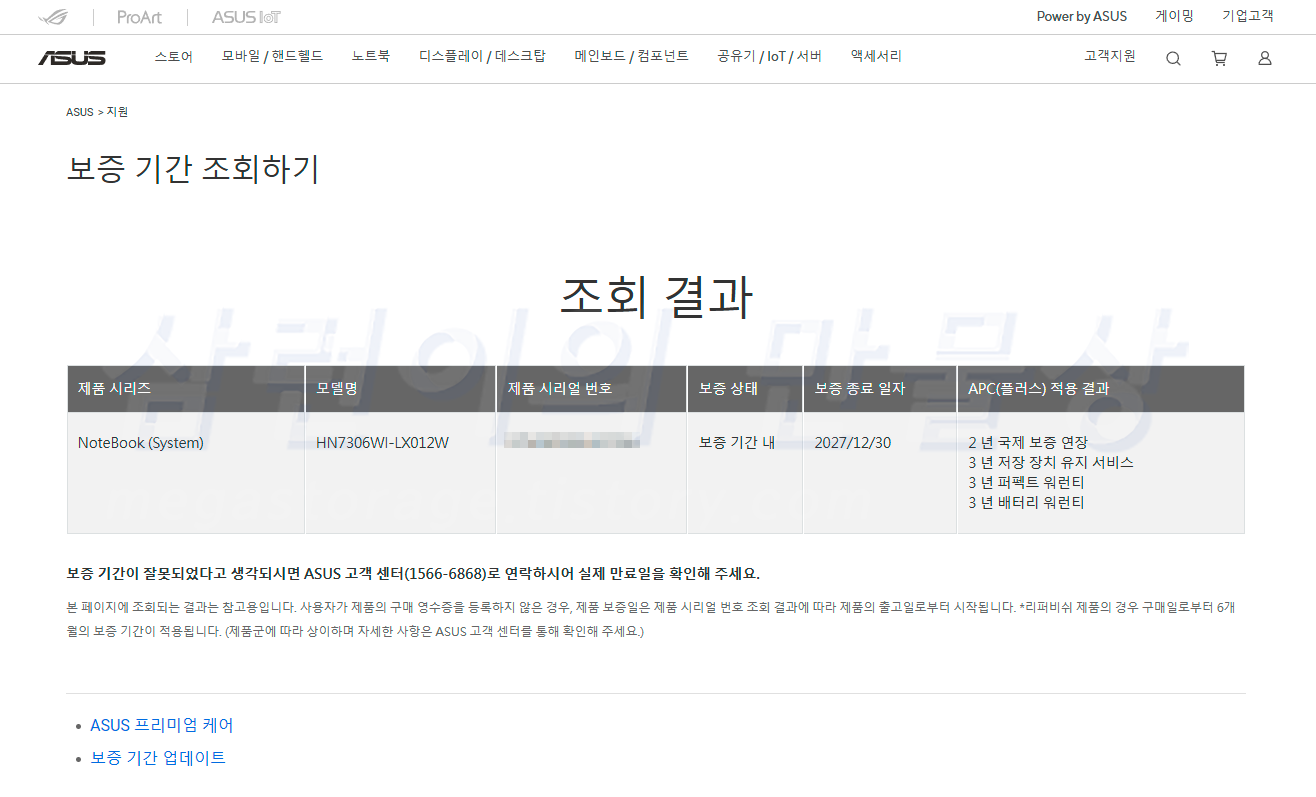The image size is (1316, 797).
Task: Open the 보증 기간 업데이트 link
Action: [x=158, y=757]
